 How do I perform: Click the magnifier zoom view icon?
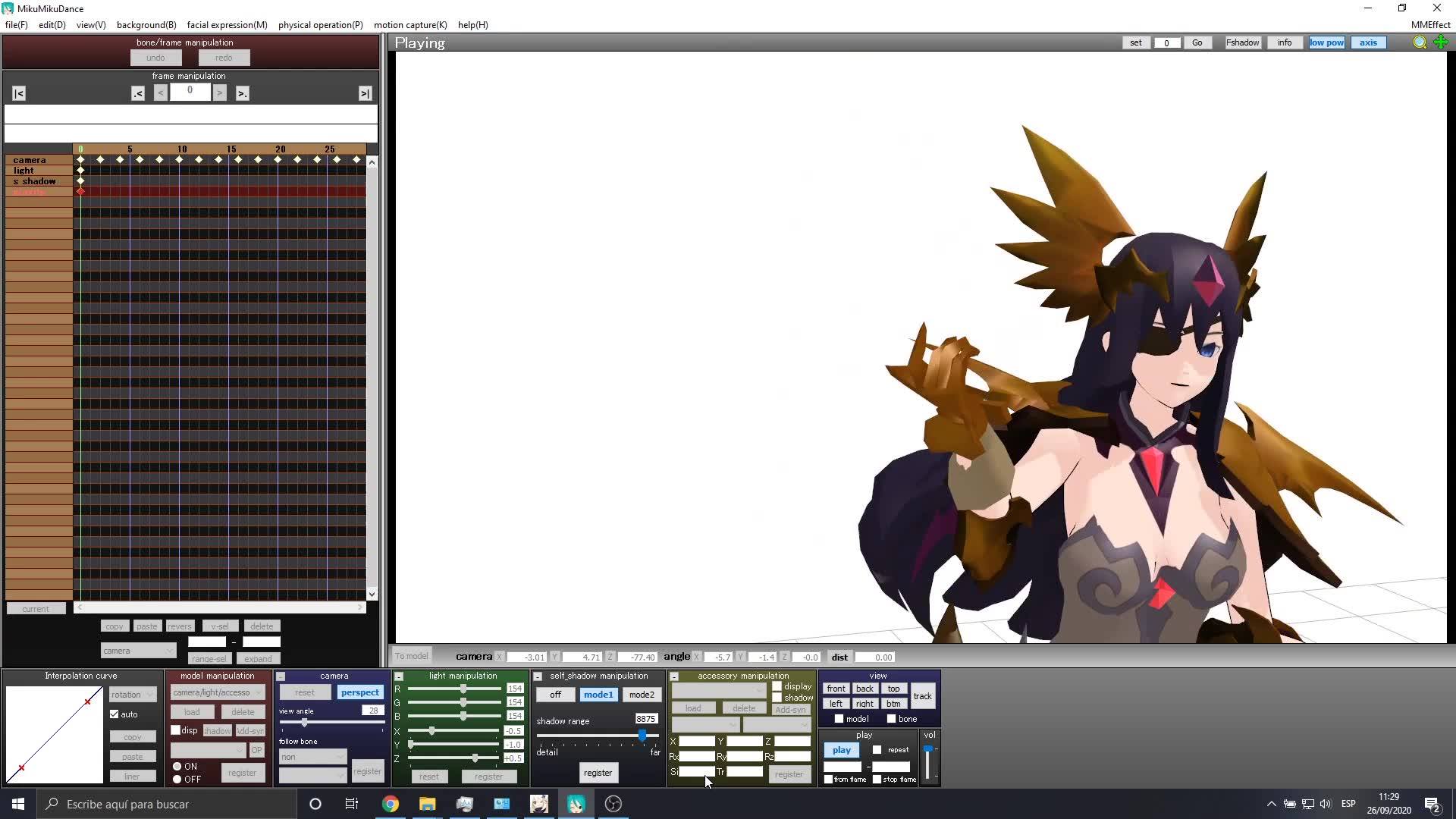coord(1420,42)
